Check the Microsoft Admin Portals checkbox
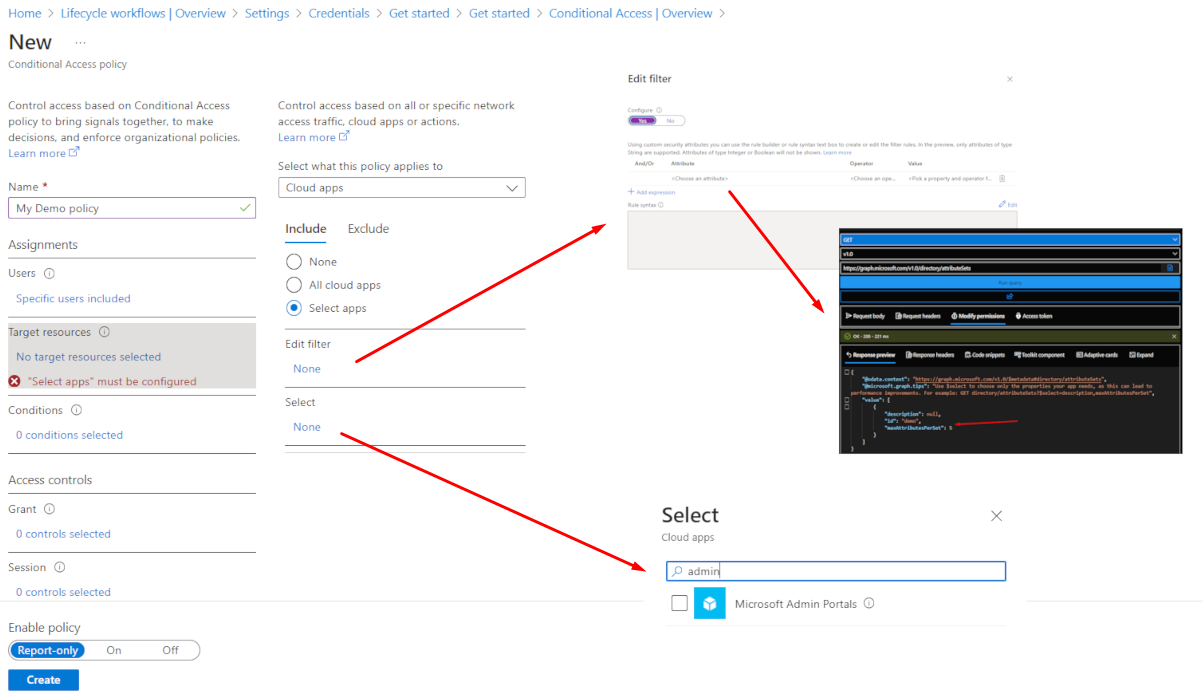Screen dimensions: 1203x698 point(680,603)
